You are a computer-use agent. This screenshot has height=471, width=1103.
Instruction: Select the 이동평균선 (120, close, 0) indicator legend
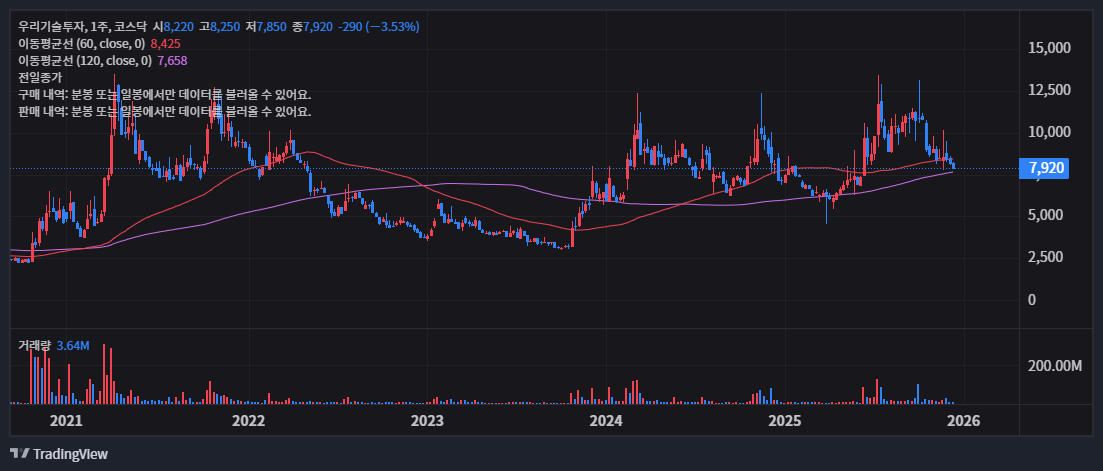coord(86,60)
